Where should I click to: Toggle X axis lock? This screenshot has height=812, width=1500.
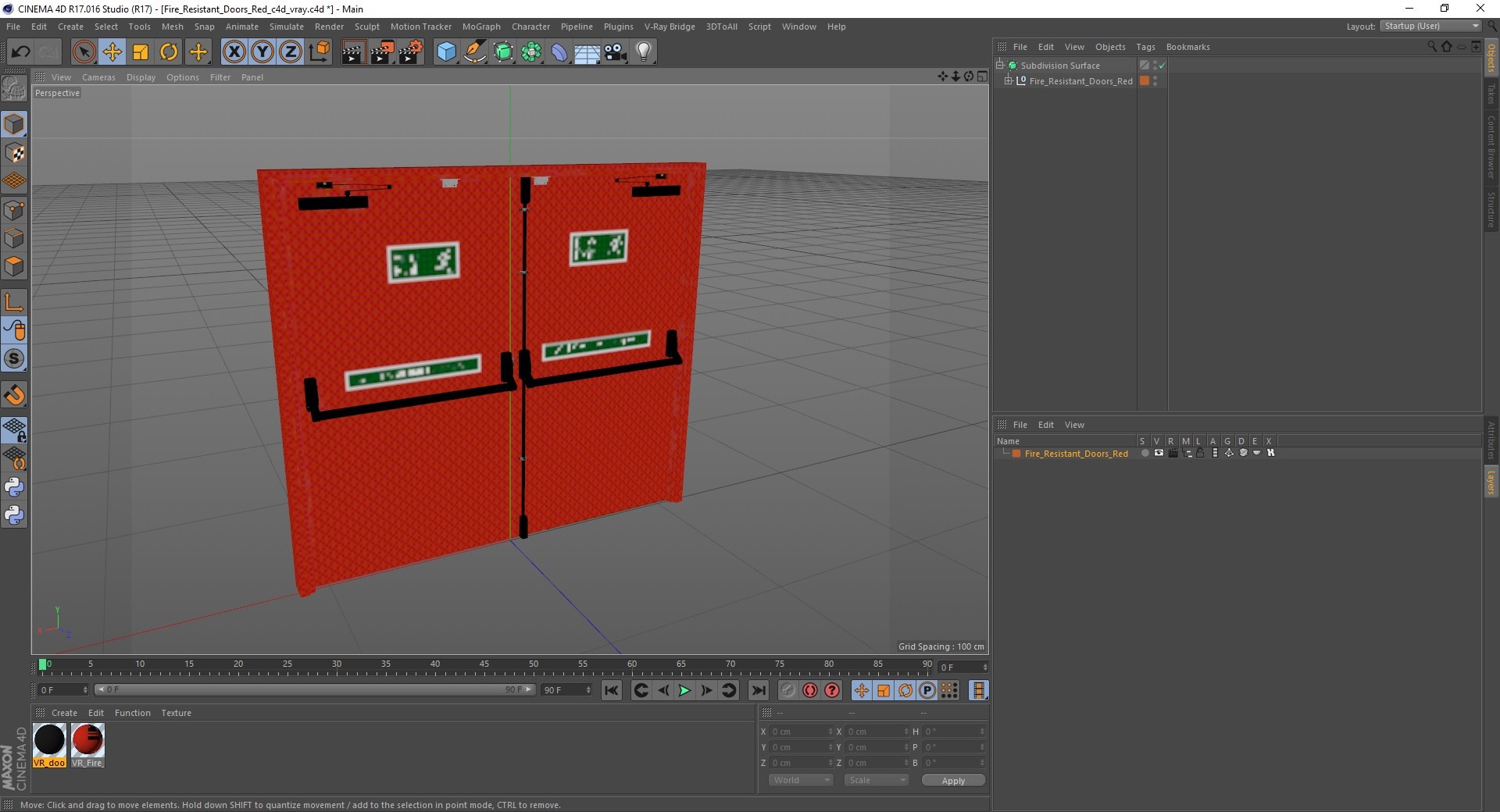(234, 52)
